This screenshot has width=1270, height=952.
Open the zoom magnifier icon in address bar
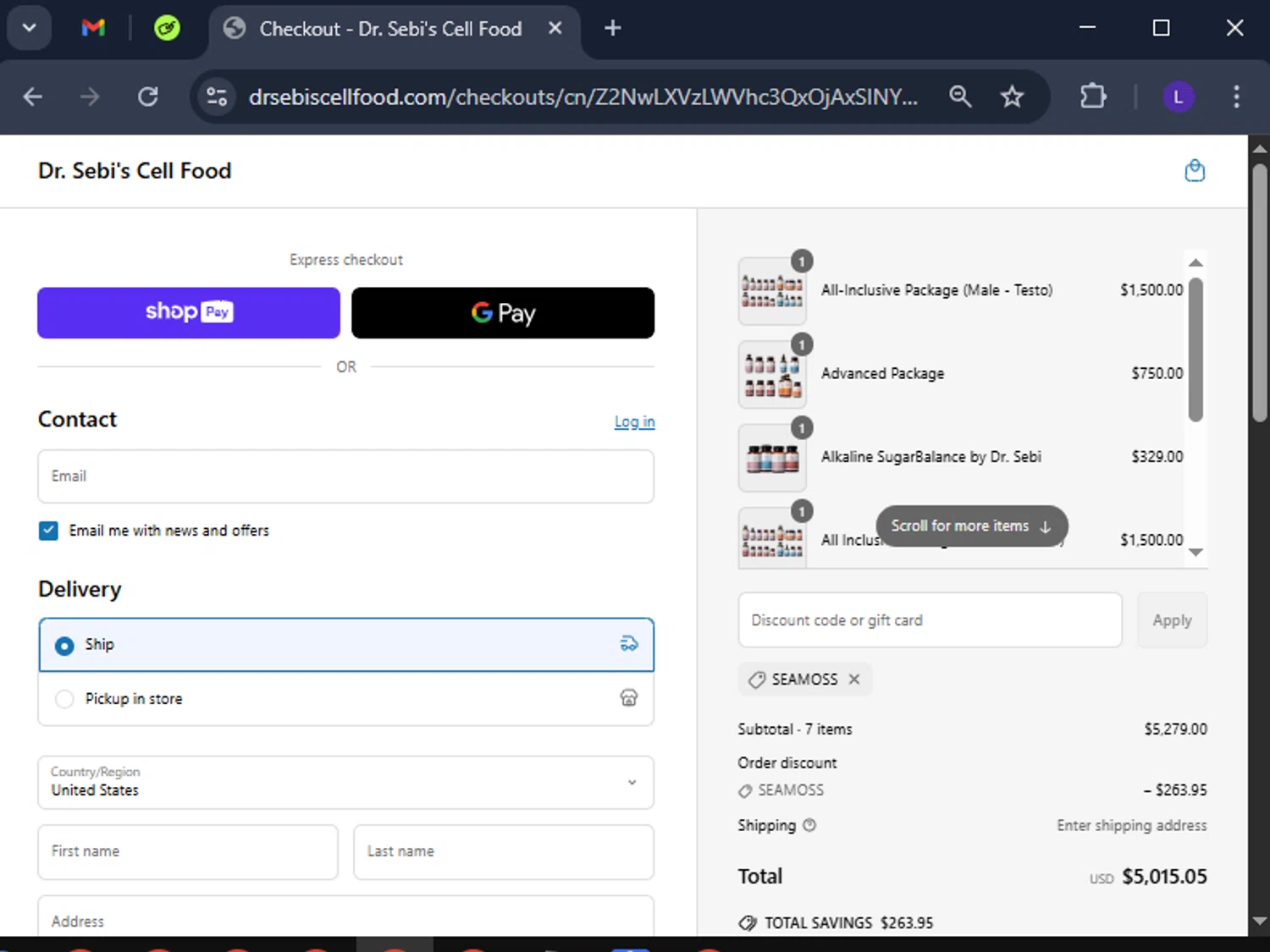tap(960, 96)
